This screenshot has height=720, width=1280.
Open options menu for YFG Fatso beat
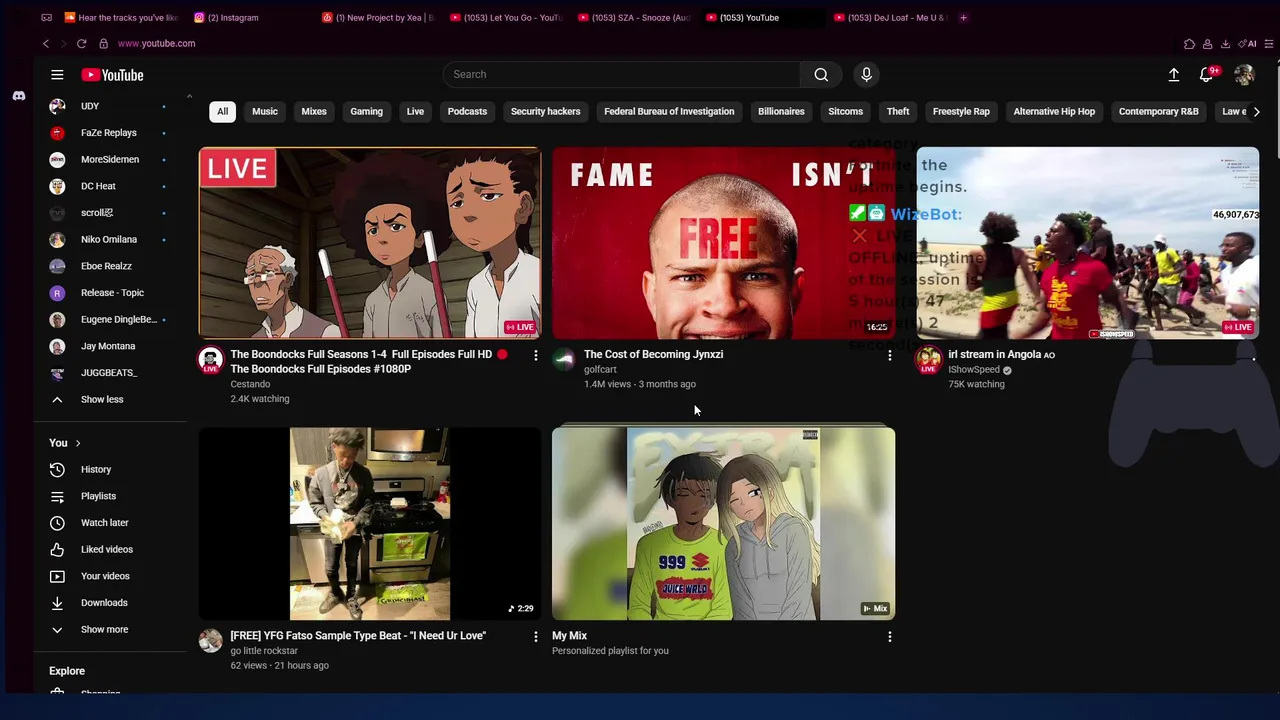pos(535,636)
